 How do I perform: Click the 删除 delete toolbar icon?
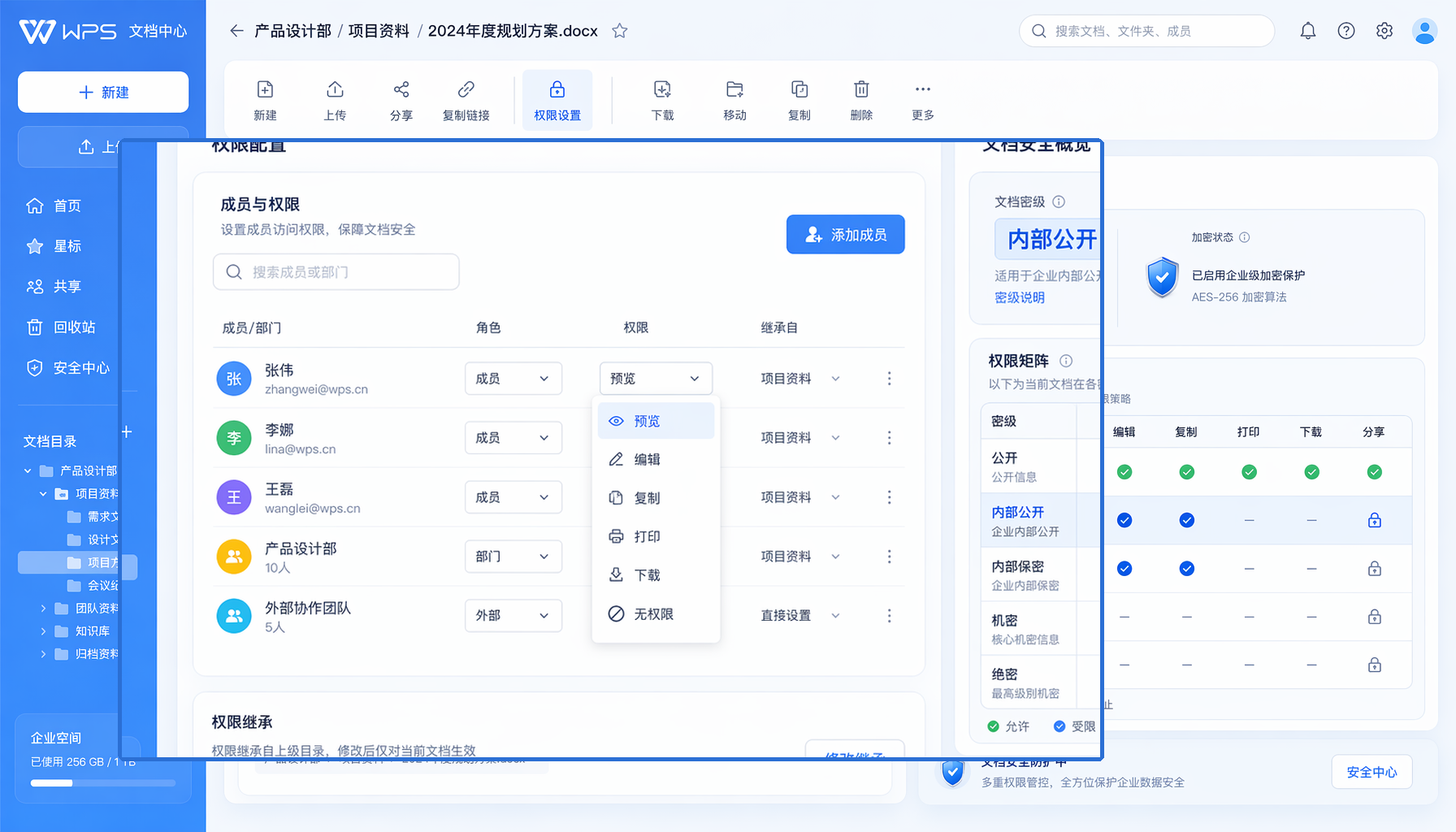[861, 89]
